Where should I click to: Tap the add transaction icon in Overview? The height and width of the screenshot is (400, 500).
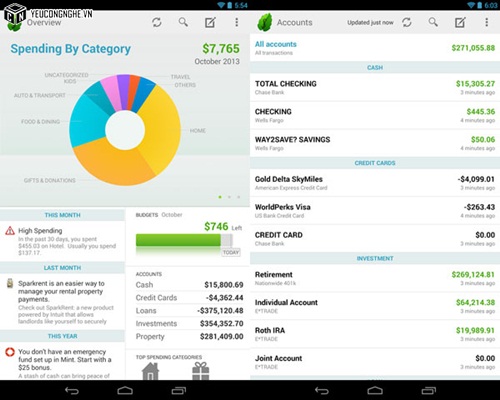coord(210,22)
